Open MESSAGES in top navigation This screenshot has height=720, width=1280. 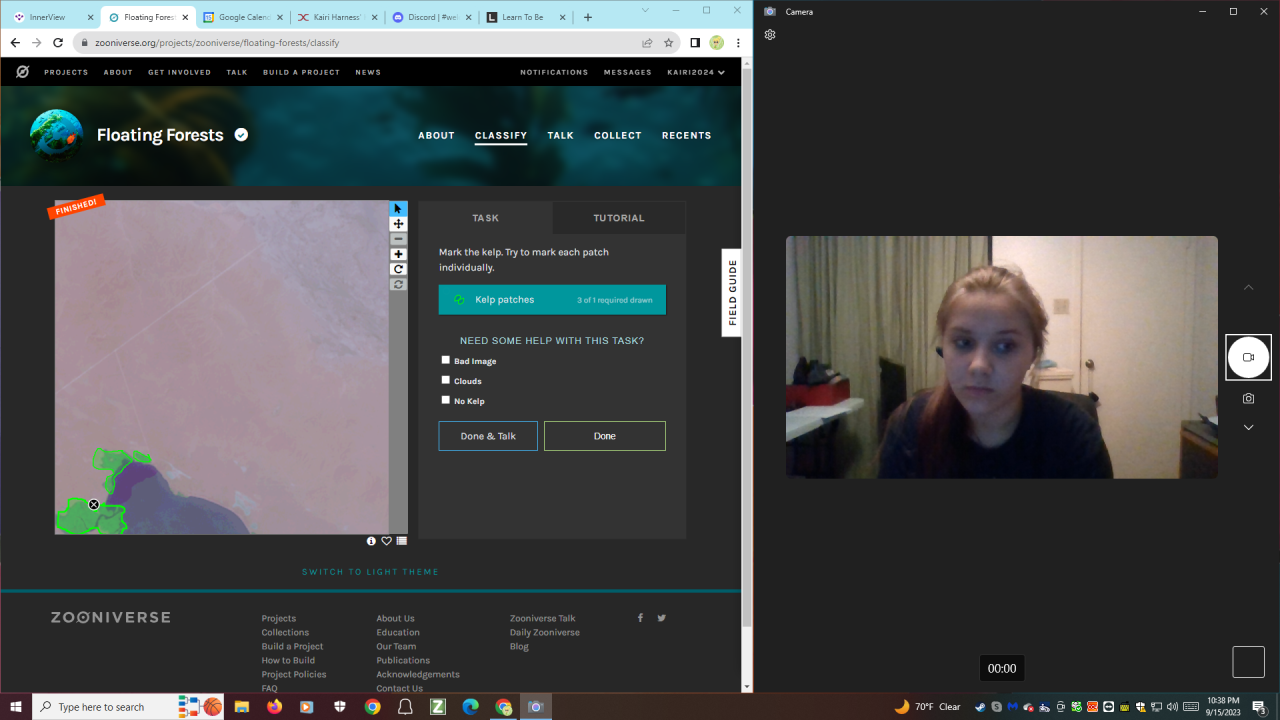pyautogui.click(x=628, y=72)
